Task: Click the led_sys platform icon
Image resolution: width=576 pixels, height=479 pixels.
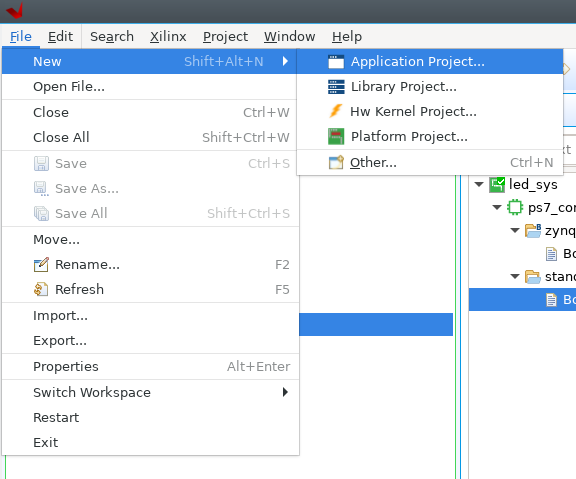Action: [x=497, y=184]
